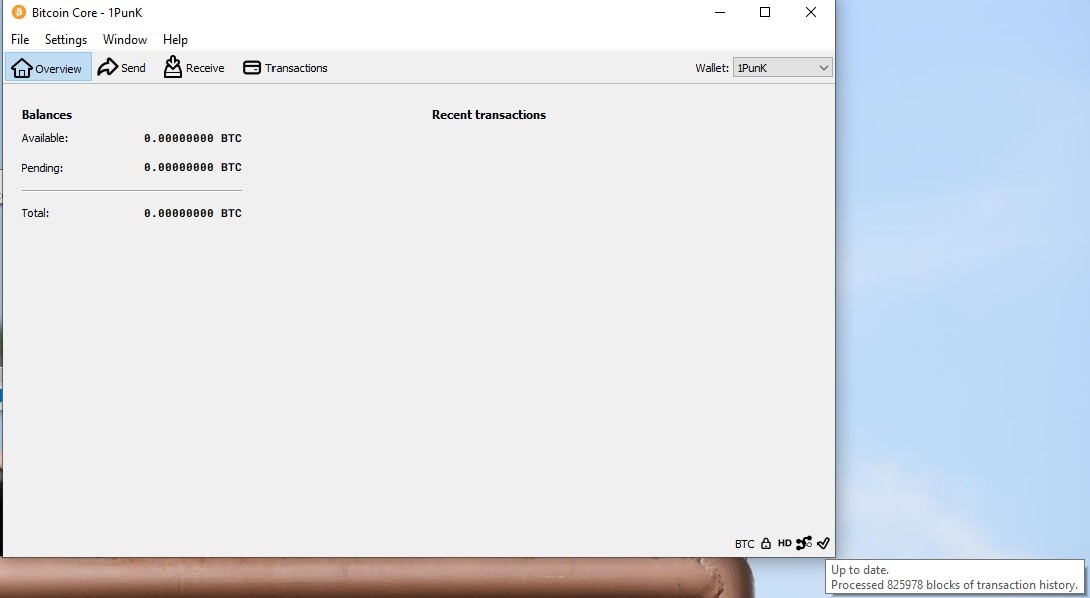Click the Bitcoin logo in title bar

click(x=19, y=13)
